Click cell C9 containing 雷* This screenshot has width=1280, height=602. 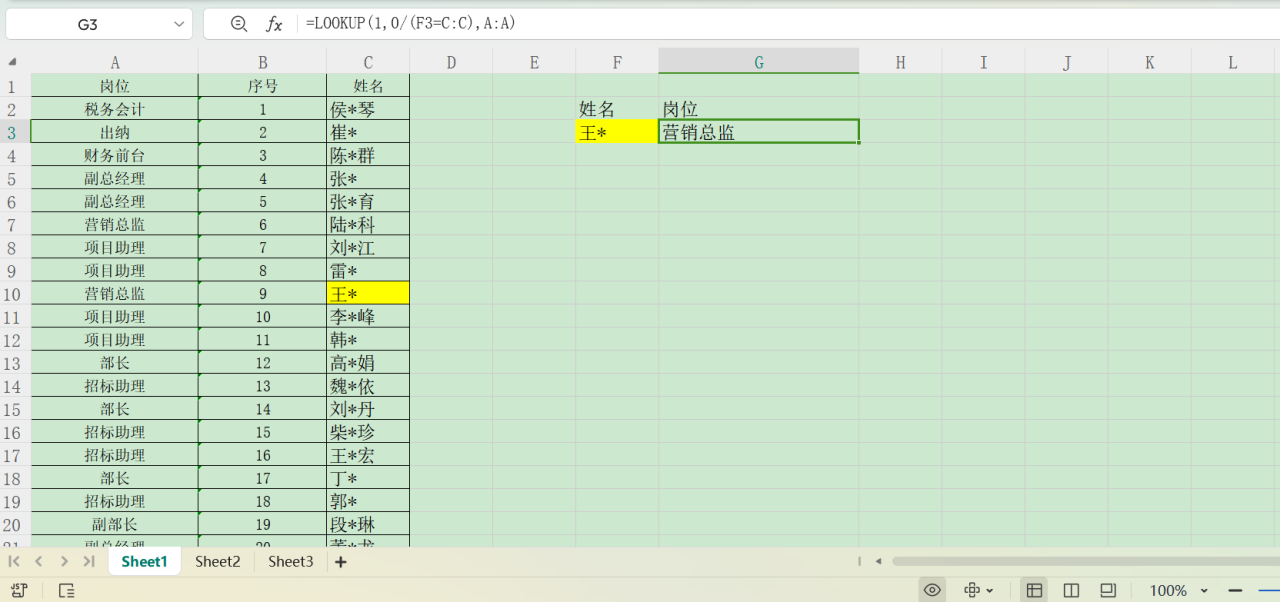(368, 271)
